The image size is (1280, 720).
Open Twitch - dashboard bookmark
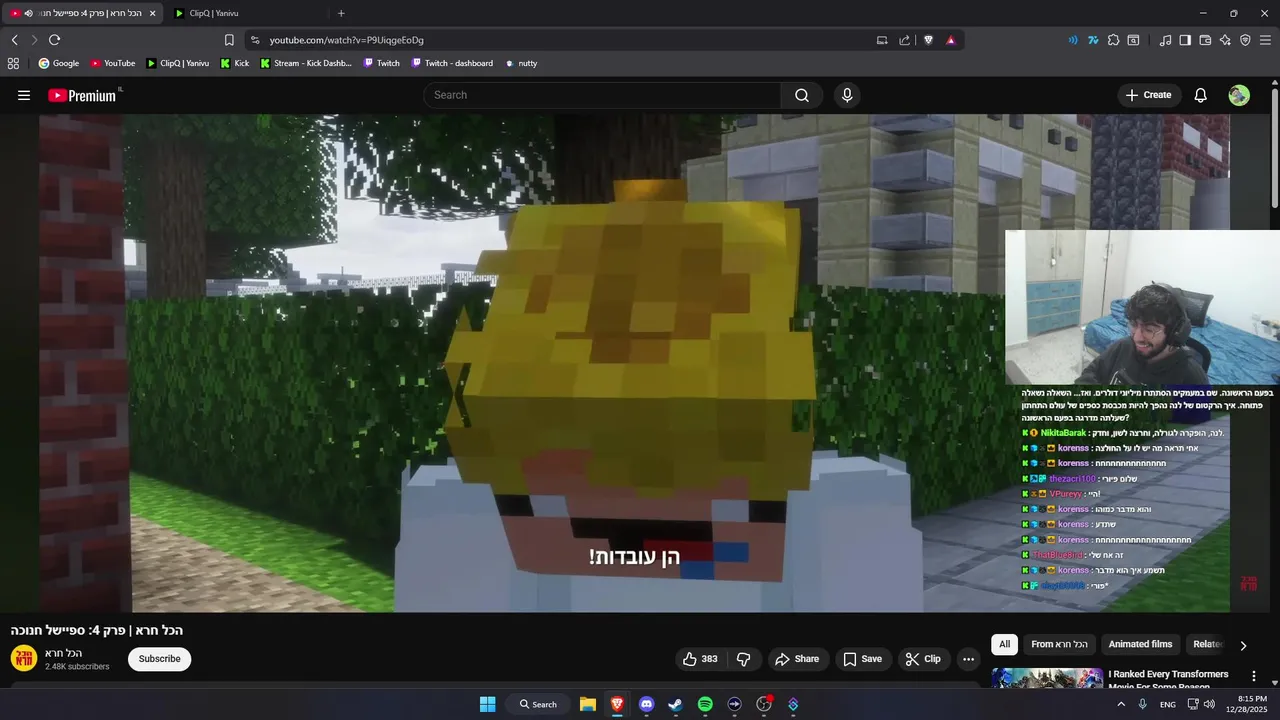[451, 63]
